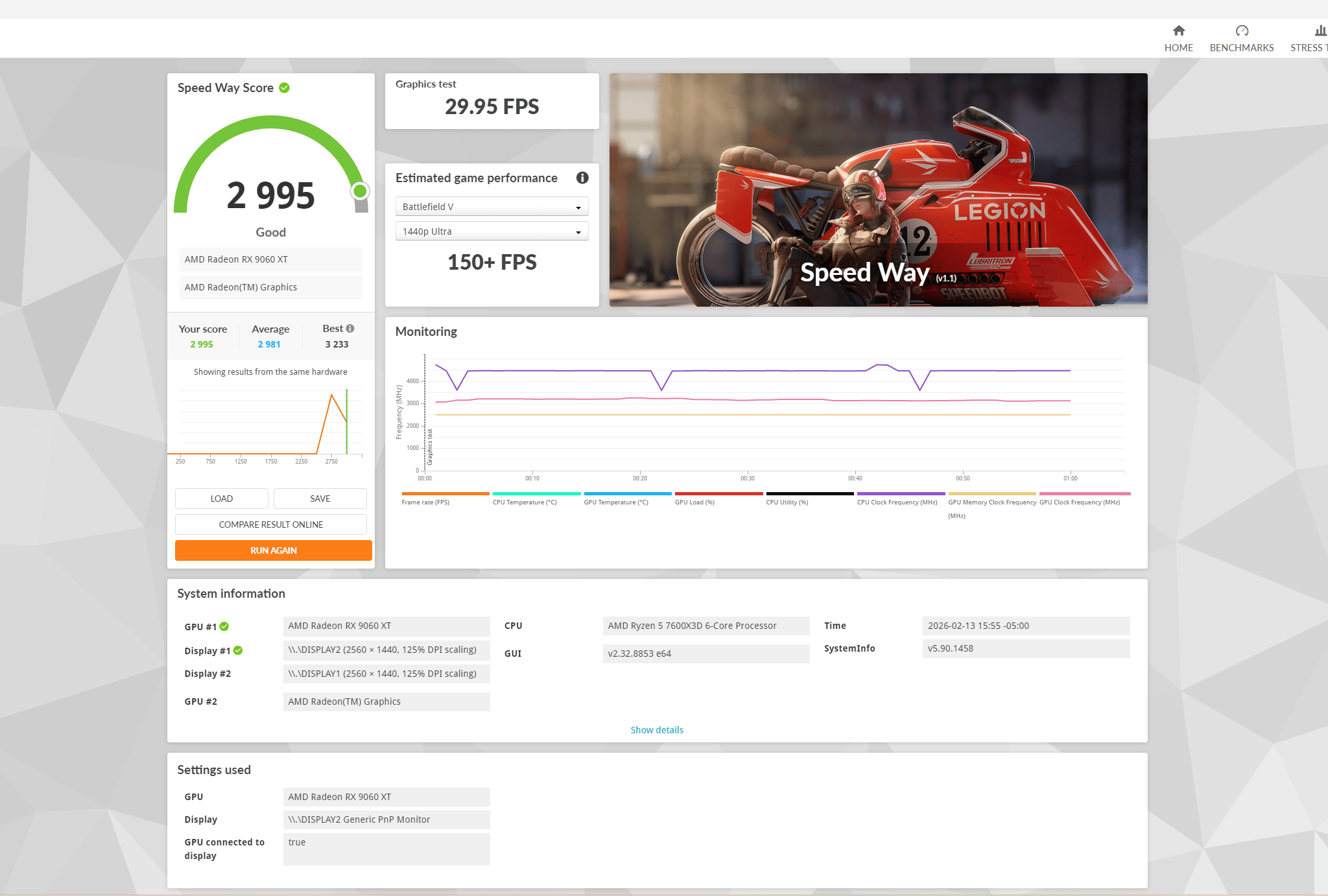Go to the HOME section

click(1178, 39)
